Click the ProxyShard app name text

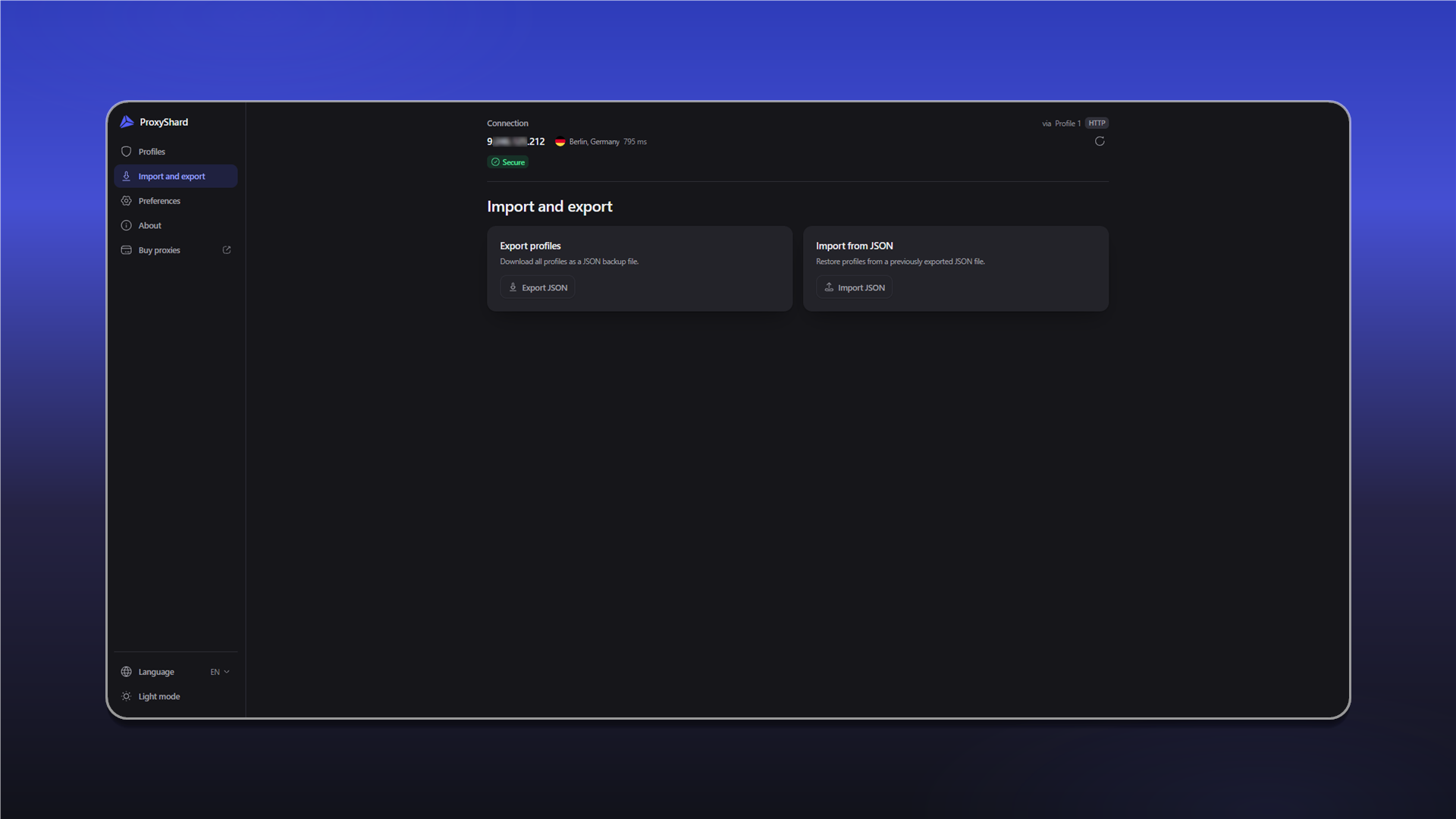click(x=164, y=122)
